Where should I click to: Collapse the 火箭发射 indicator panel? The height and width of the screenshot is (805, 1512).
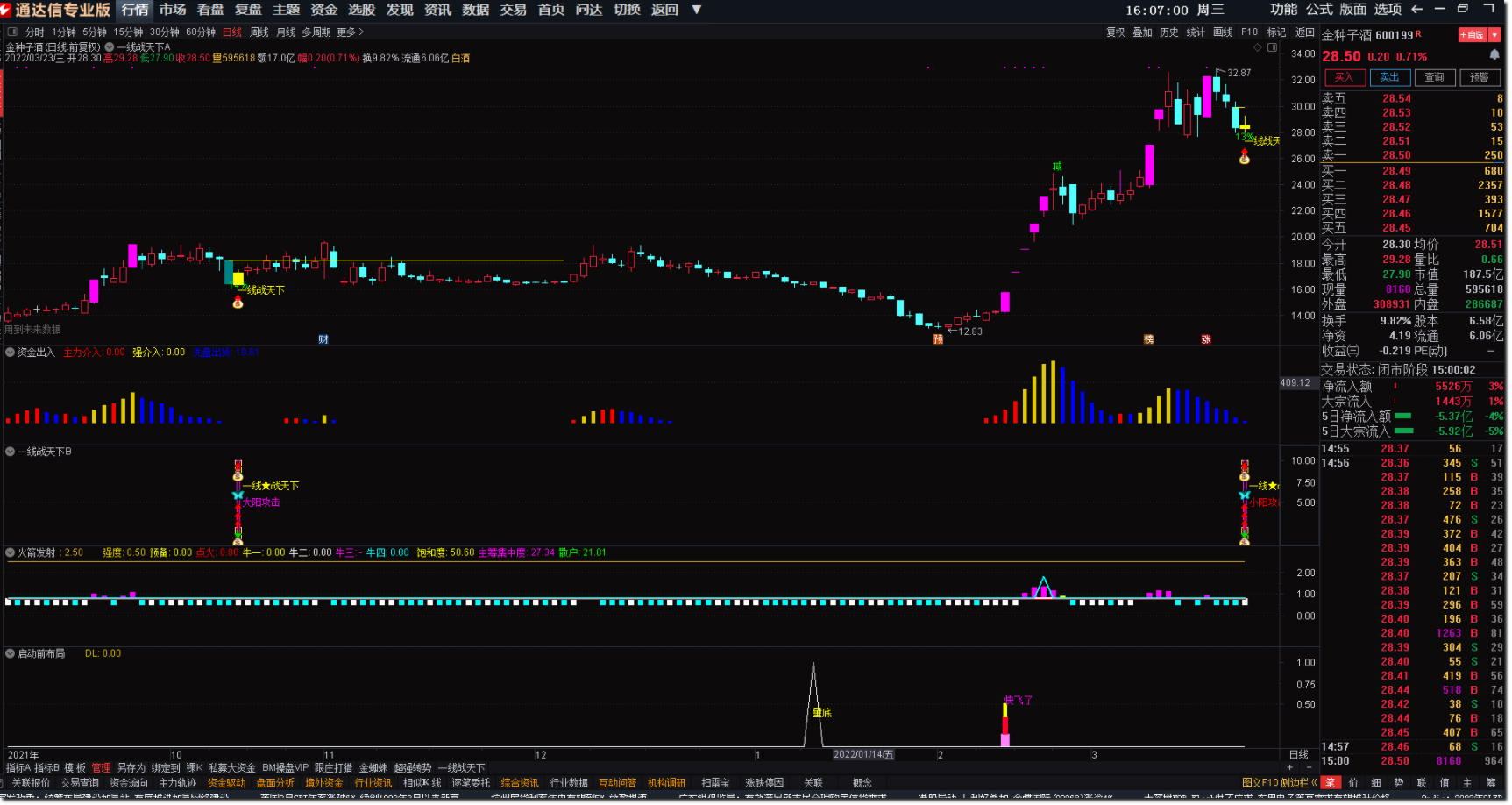click(11, 552)
